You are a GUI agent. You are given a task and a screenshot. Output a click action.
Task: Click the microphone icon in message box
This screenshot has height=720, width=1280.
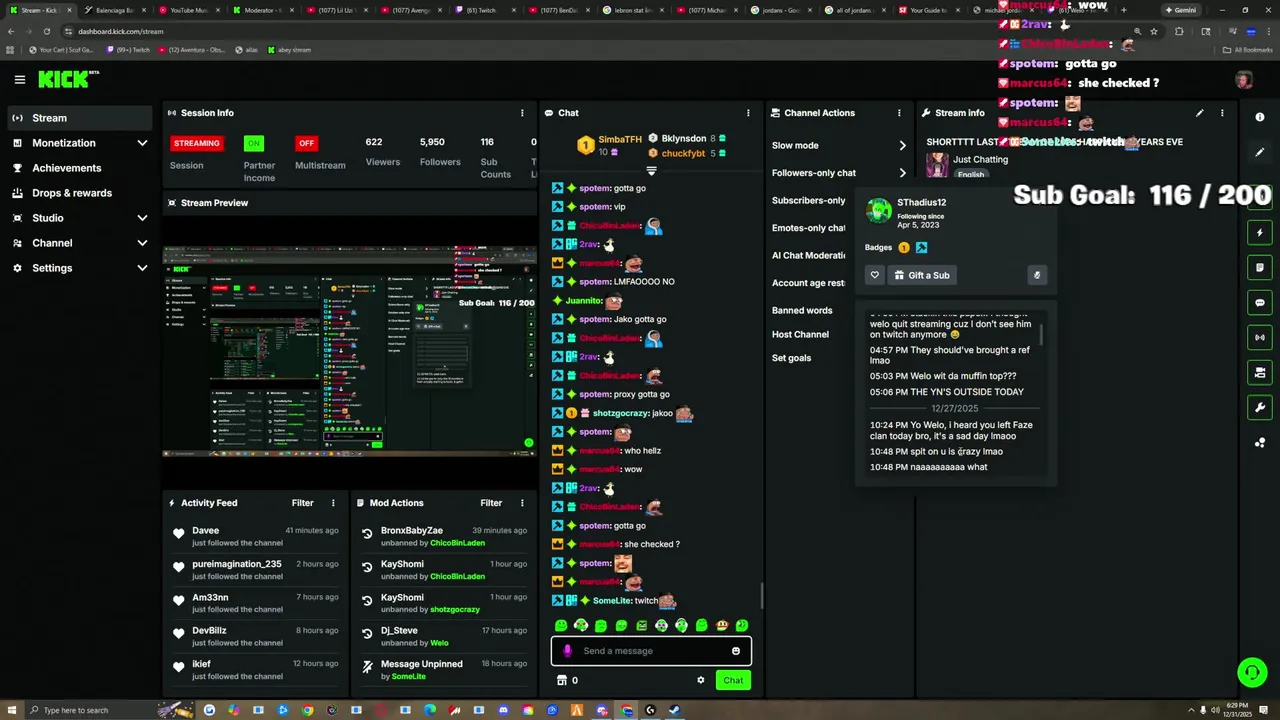coord(567,651)
